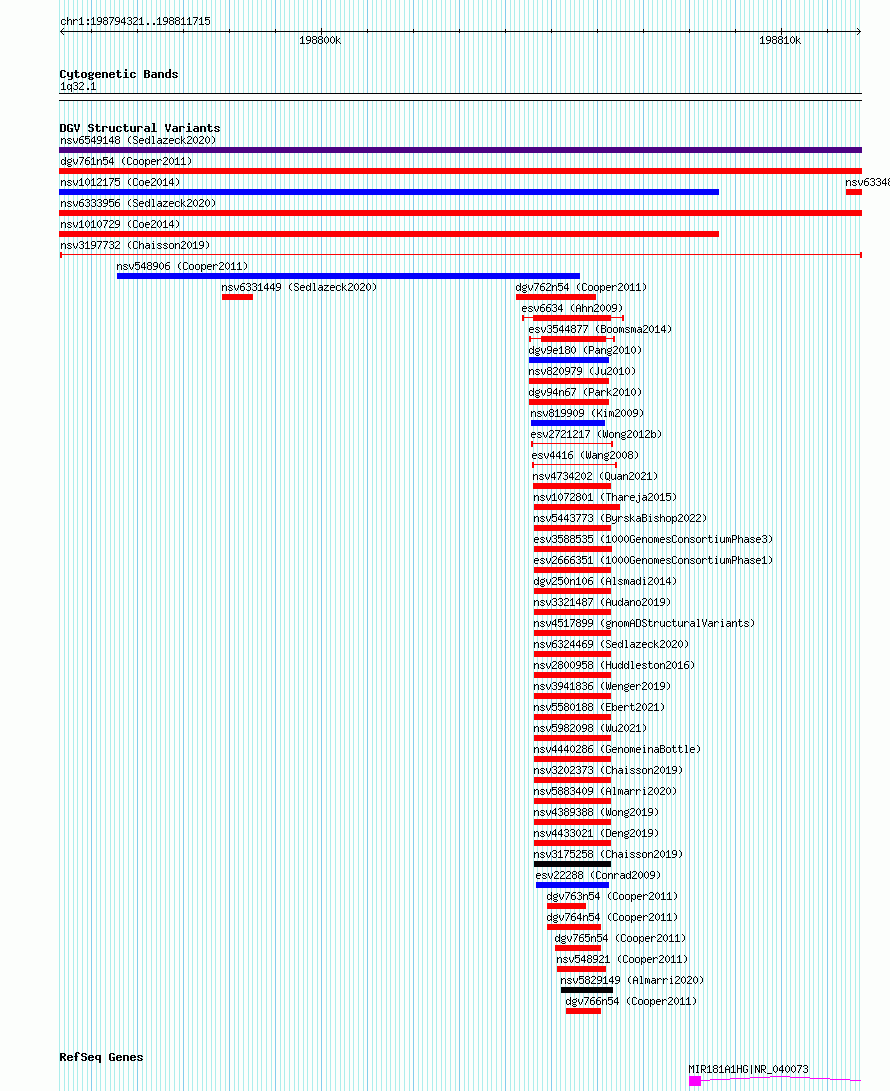Select the dgv250n106 (Alsmadi2014) variant label
The width and height of the screenshot is (890, 1091).
pos(605,582)
